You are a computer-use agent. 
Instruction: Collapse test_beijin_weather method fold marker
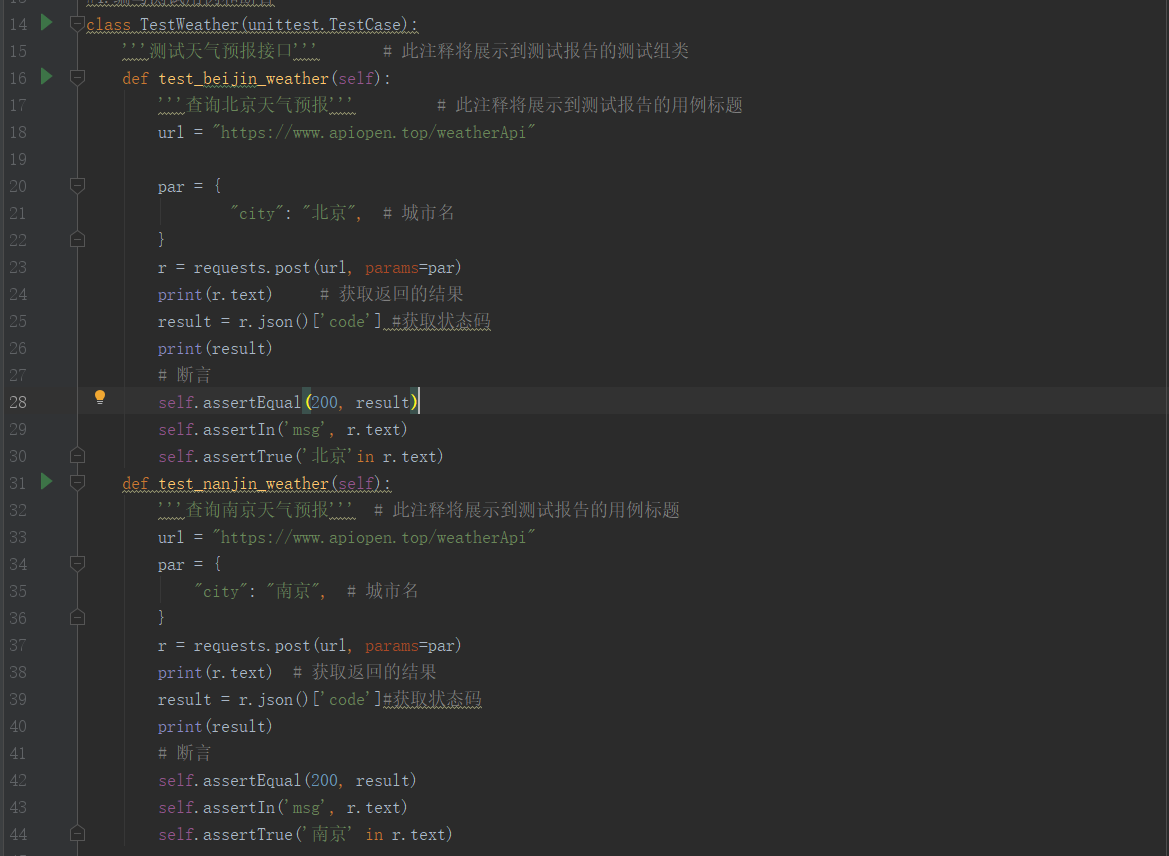tap(77, 78)
